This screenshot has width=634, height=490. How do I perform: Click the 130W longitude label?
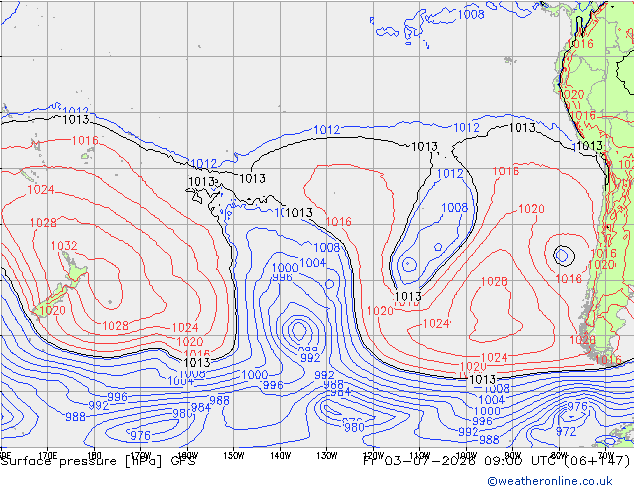327,456
